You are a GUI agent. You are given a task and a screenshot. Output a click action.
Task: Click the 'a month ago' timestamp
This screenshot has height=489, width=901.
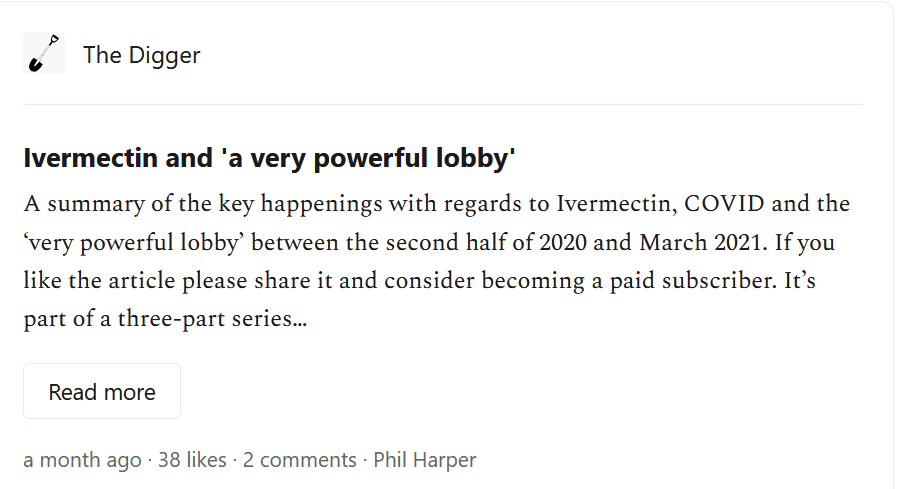[82, 460]
